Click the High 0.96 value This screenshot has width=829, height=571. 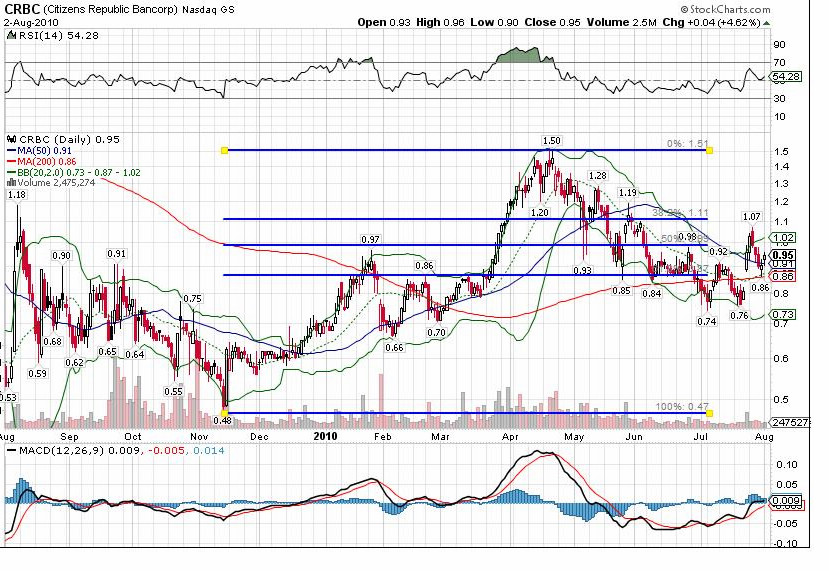[440, 22]
